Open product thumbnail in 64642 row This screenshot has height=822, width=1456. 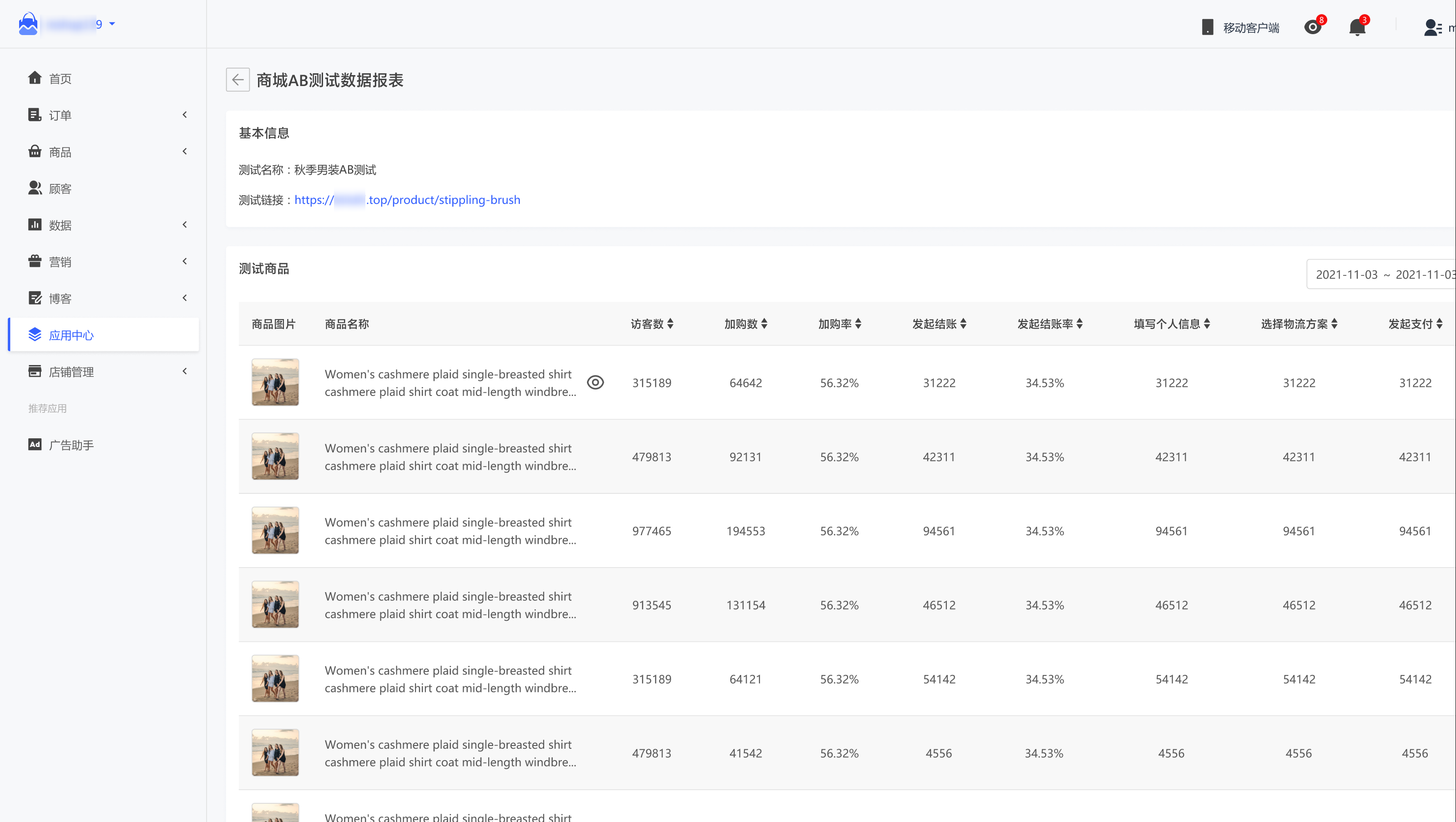pyautogui.click(x=275, y=382)
